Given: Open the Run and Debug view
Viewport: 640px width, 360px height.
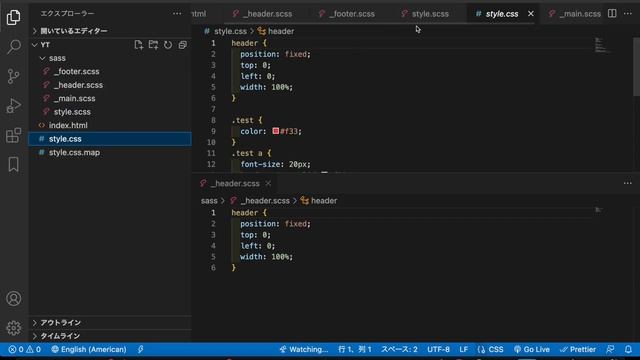Looking at the screenshot, I should (13, 106).
